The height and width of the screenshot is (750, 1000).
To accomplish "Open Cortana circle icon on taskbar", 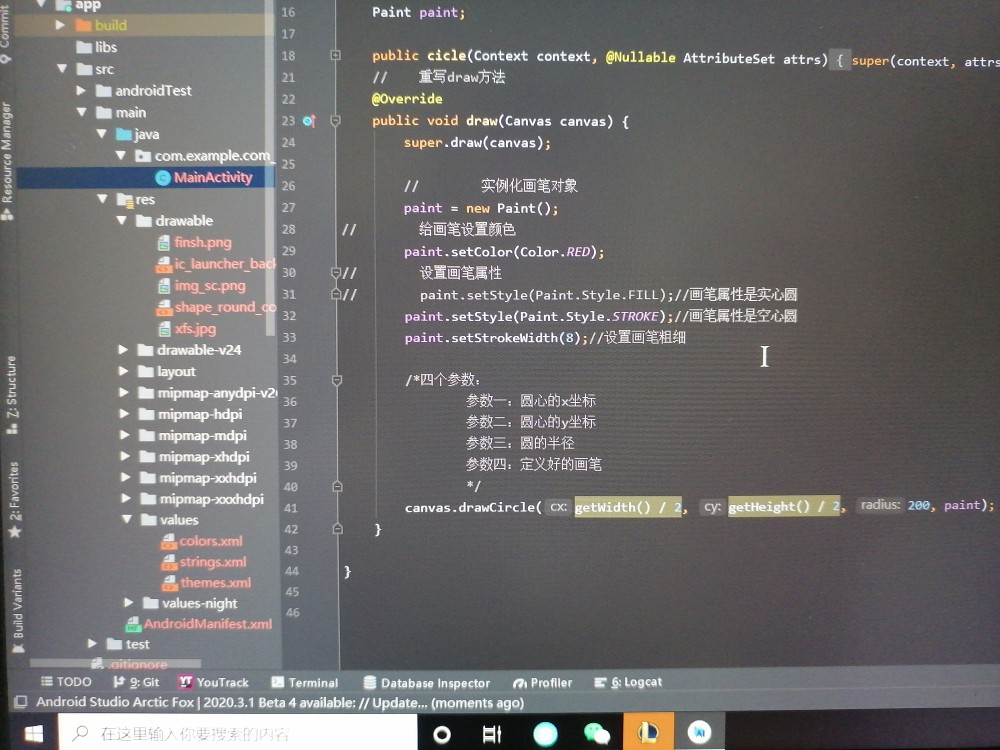I will click(441, 735).
